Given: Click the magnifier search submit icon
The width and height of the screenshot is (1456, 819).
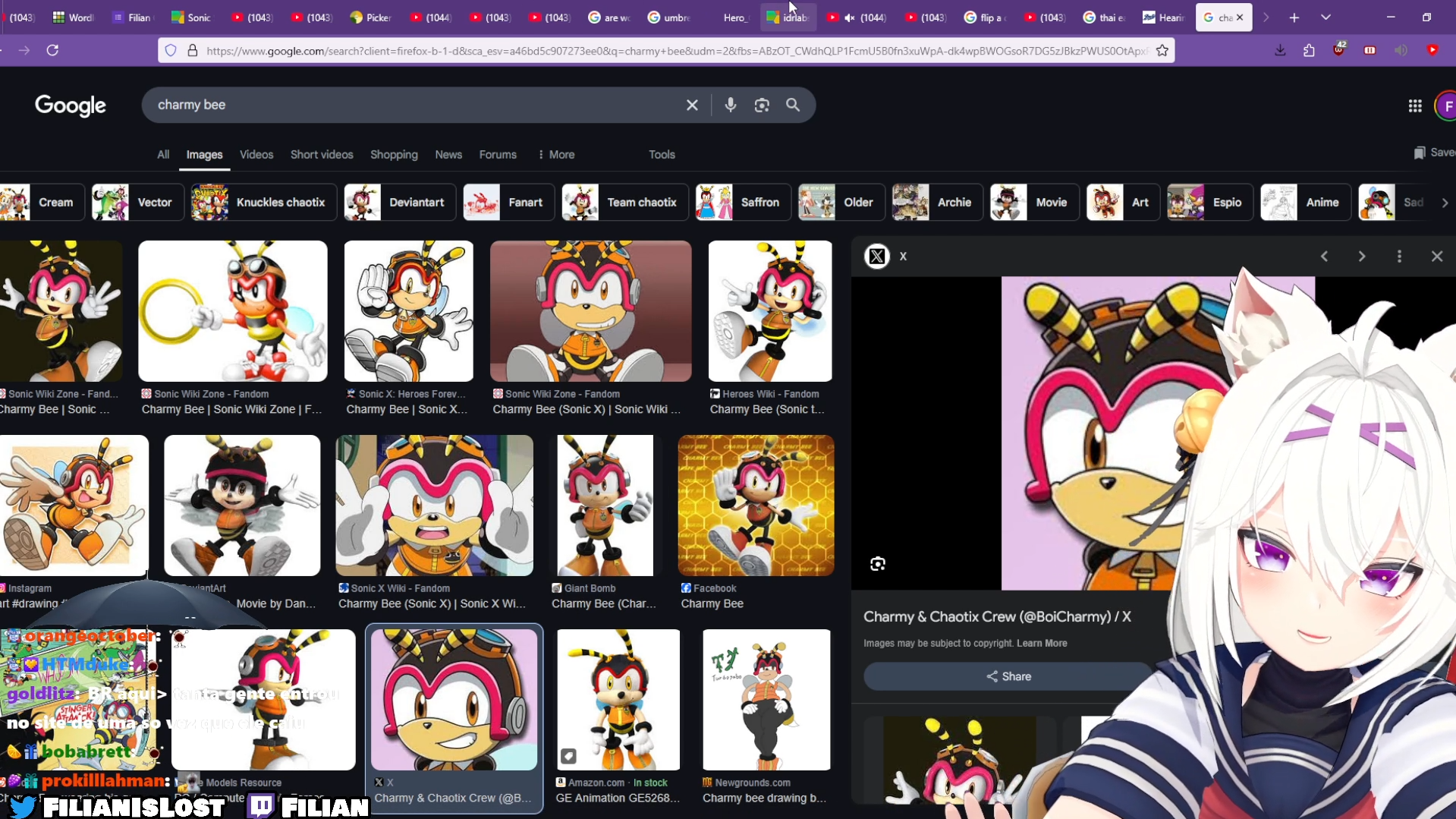Looking at the screenshot, I should (x=793, y=105).
